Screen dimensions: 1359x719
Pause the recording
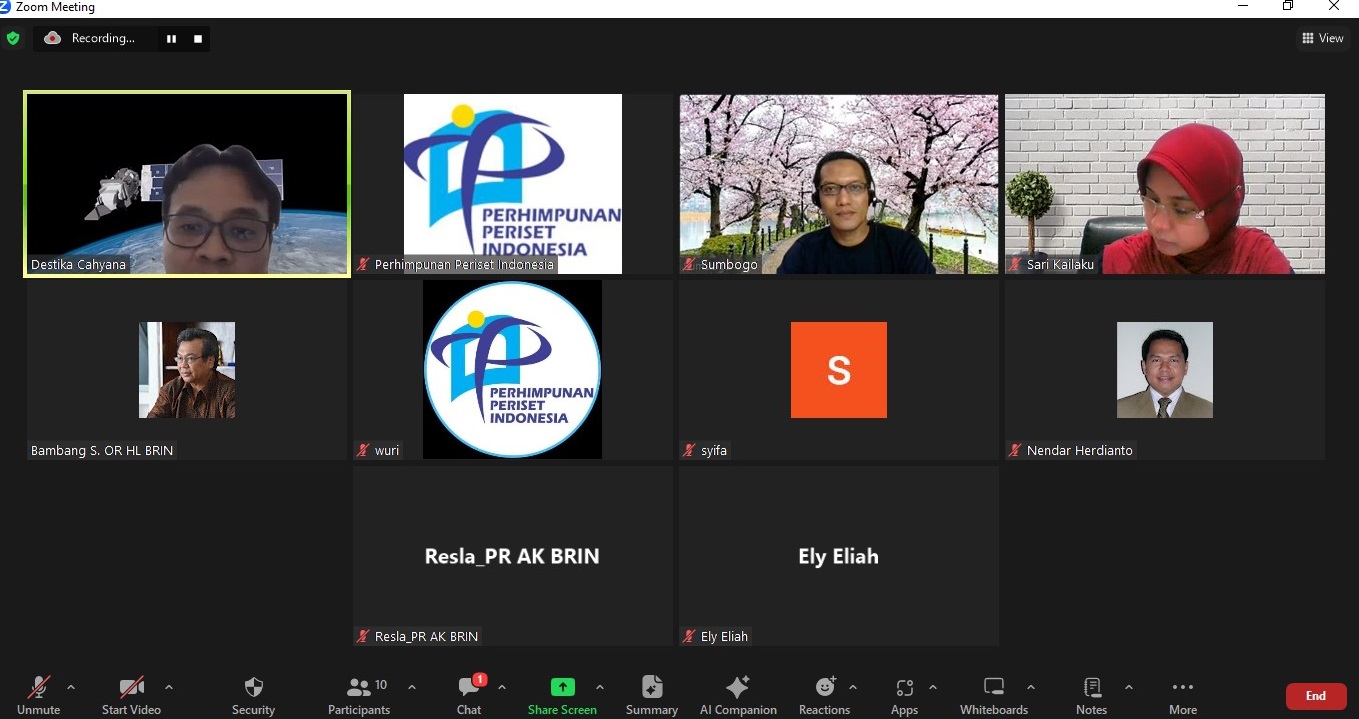172,39
